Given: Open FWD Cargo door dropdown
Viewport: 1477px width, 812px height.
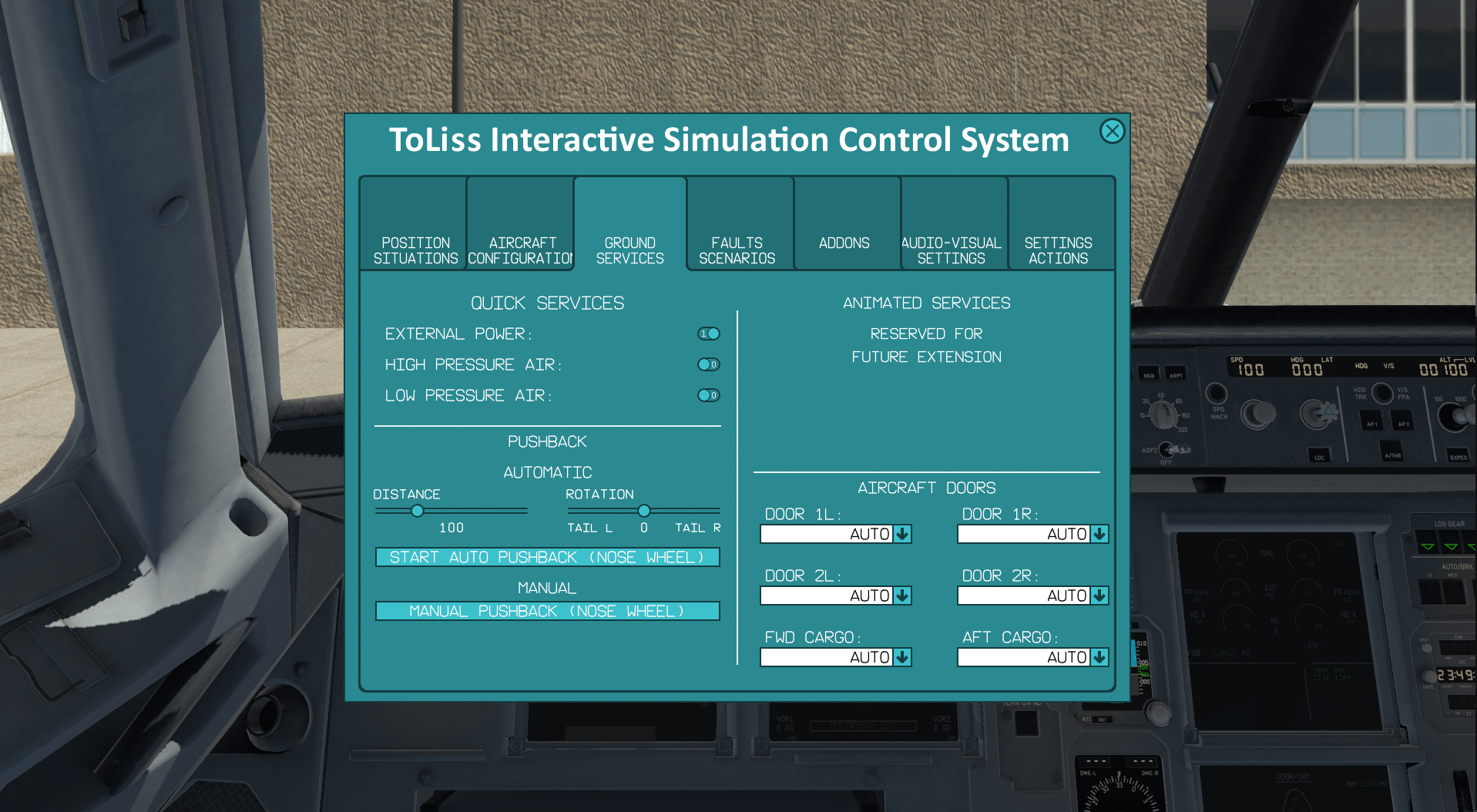Looking at the screenshot, I should pos(902,657).
